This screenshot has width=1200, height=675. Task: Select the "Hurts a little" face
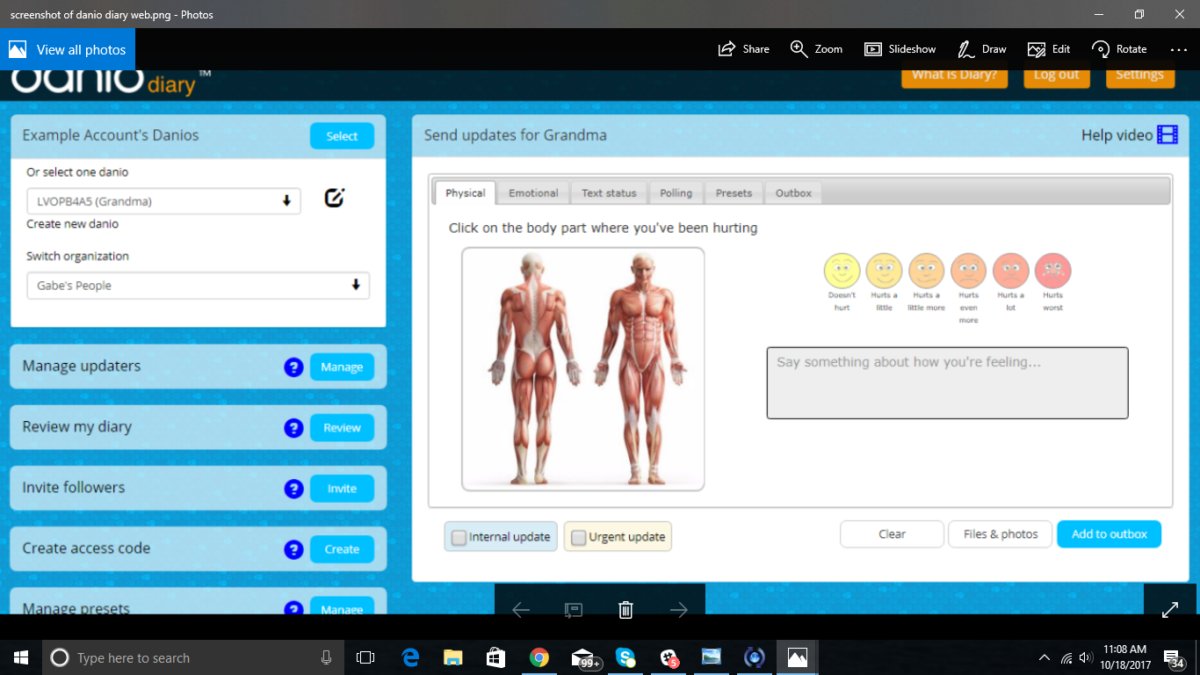coord(884,270)
